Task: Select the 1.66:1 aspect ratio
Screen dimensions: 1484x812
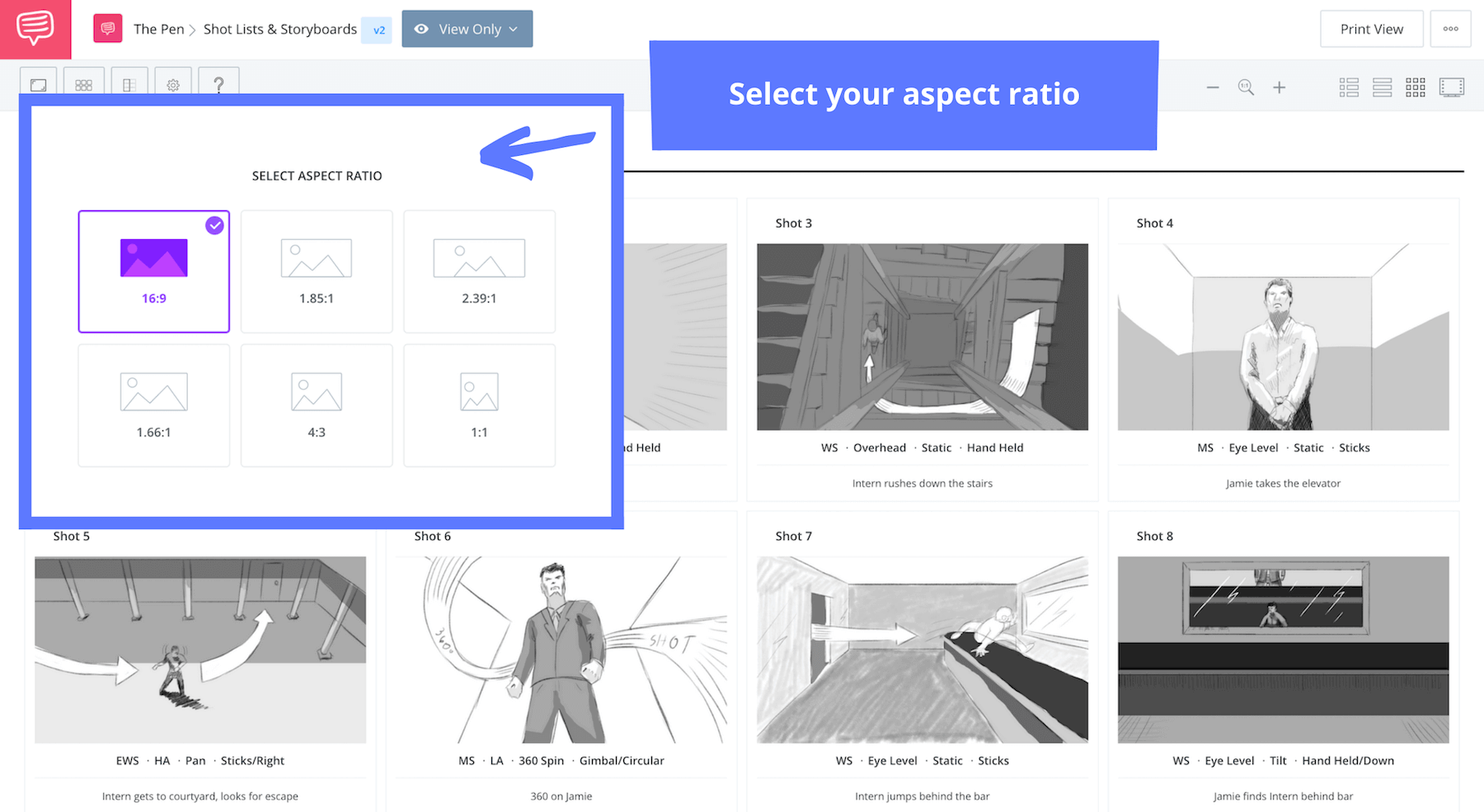Action: tap(154, 406)
